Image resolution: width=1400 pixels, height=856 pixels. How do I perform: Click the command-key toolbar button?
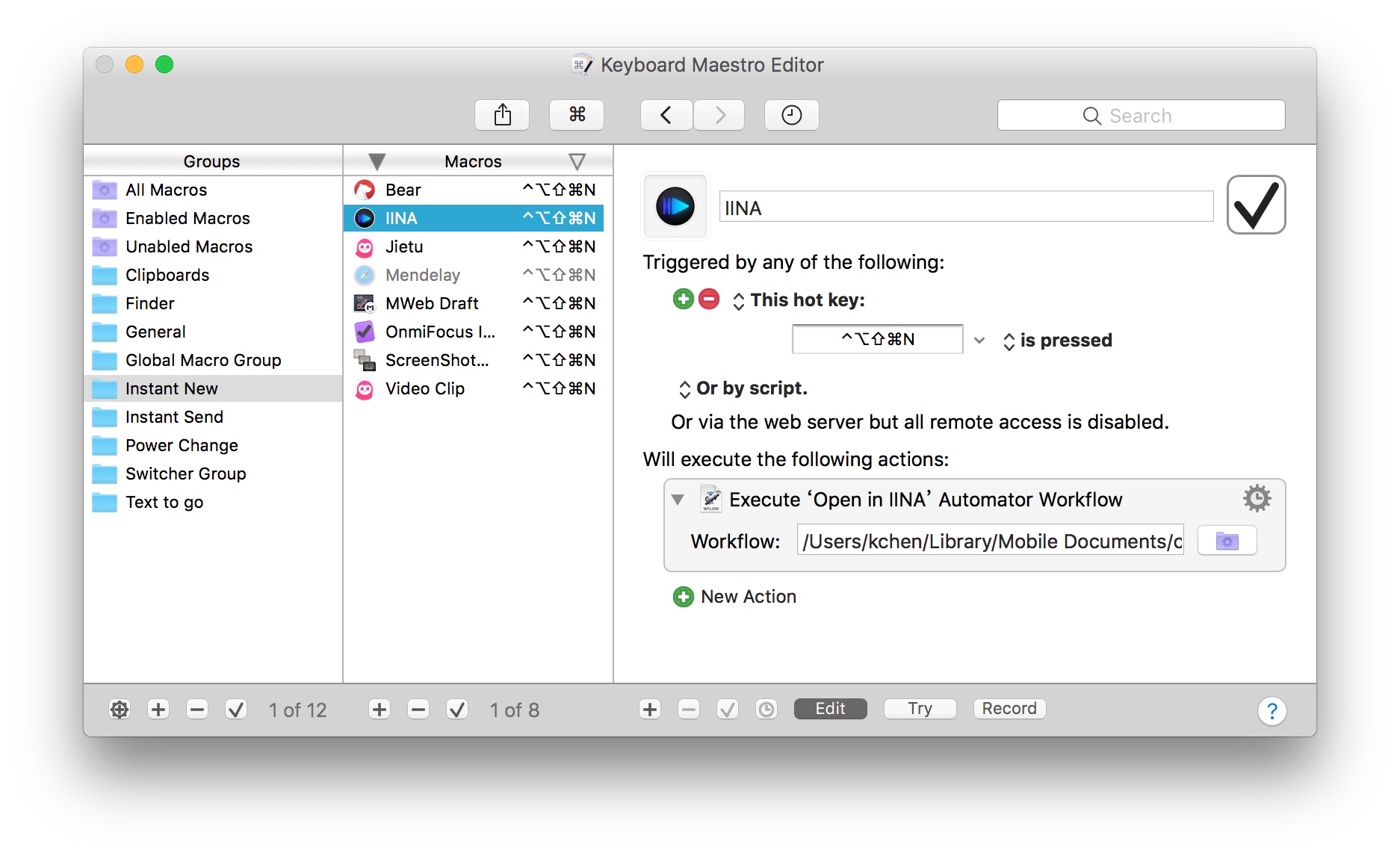(577, 115)
